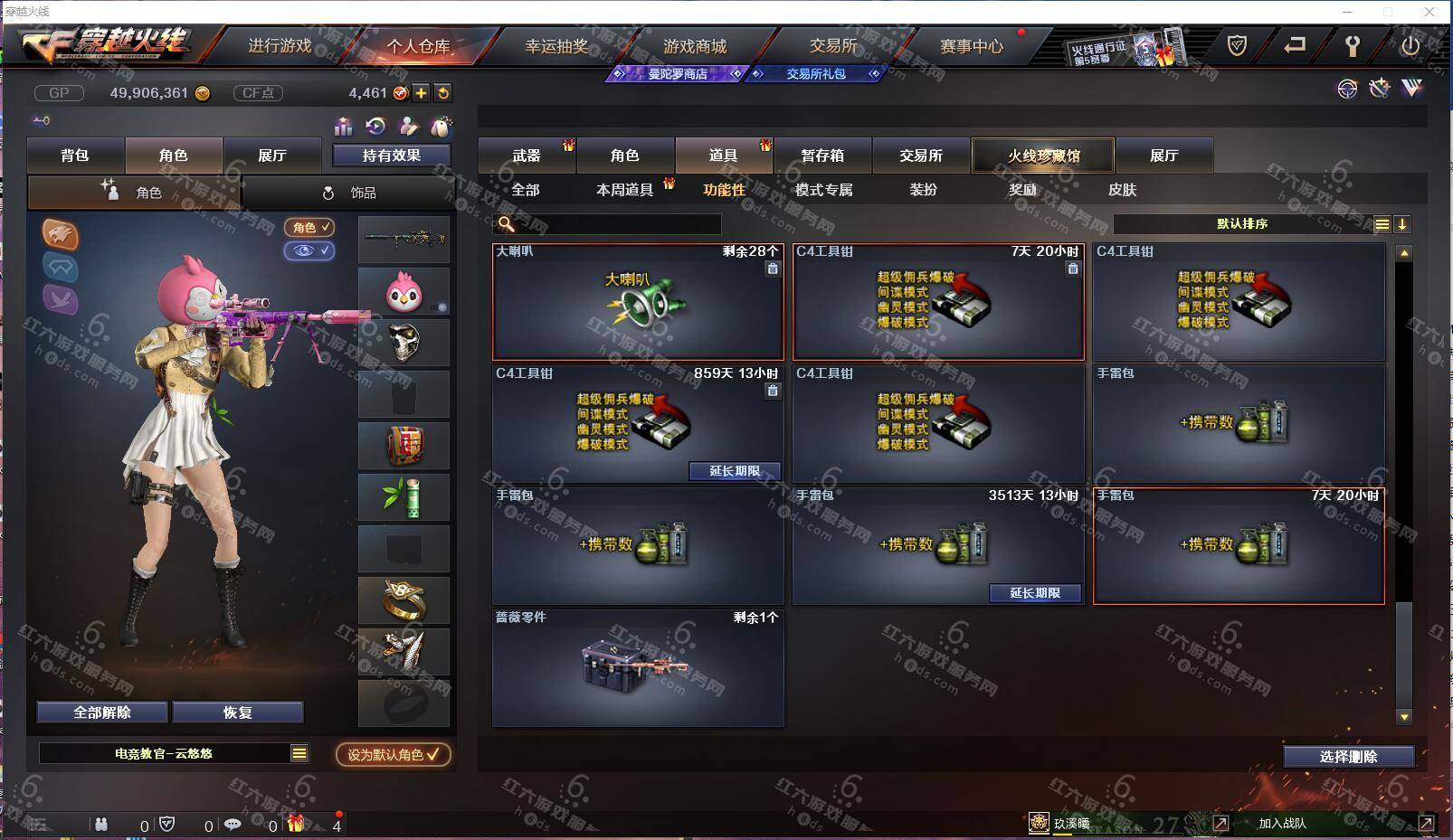Click the scrollbar down arrow in item list
Image resolution: width=1453 pixels, height=840 pixels.
coord(1404,717)
